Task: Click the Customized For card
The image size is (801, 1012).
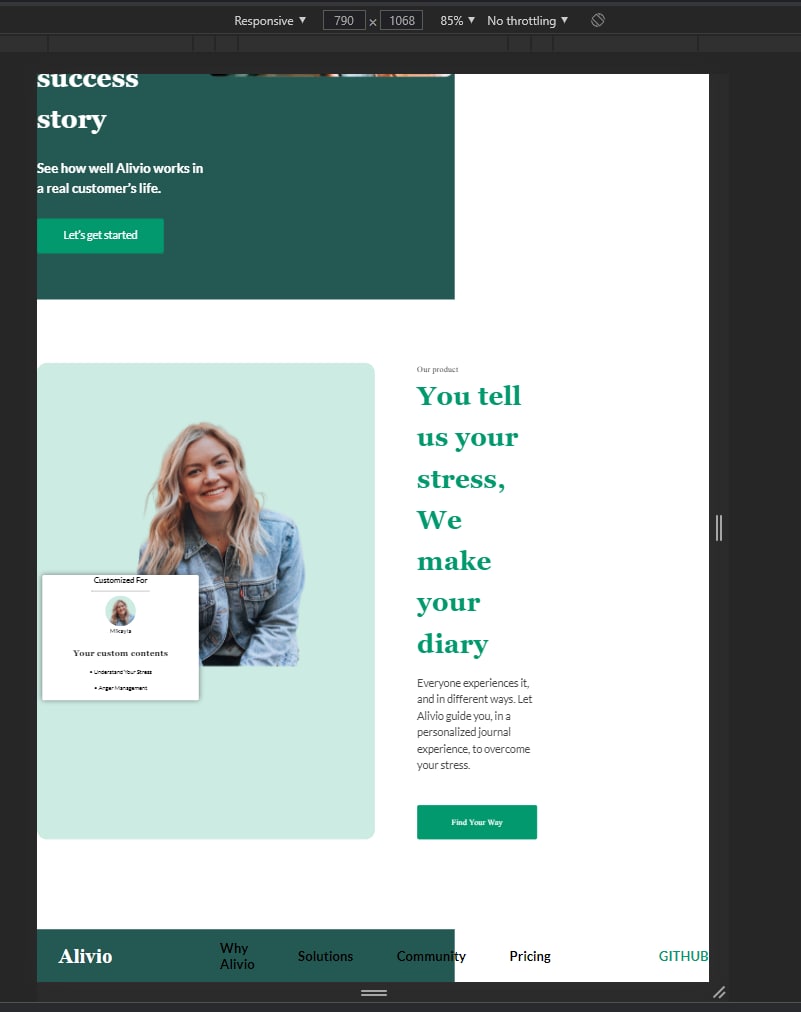Action: (121, 637)
